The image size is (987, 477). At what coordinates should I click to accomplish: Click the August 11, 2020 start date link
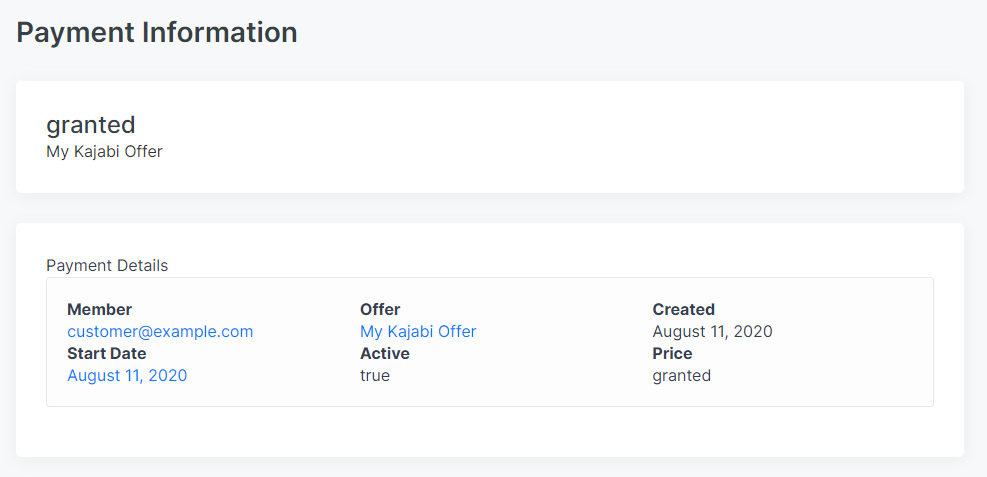[x=127, y=376]
